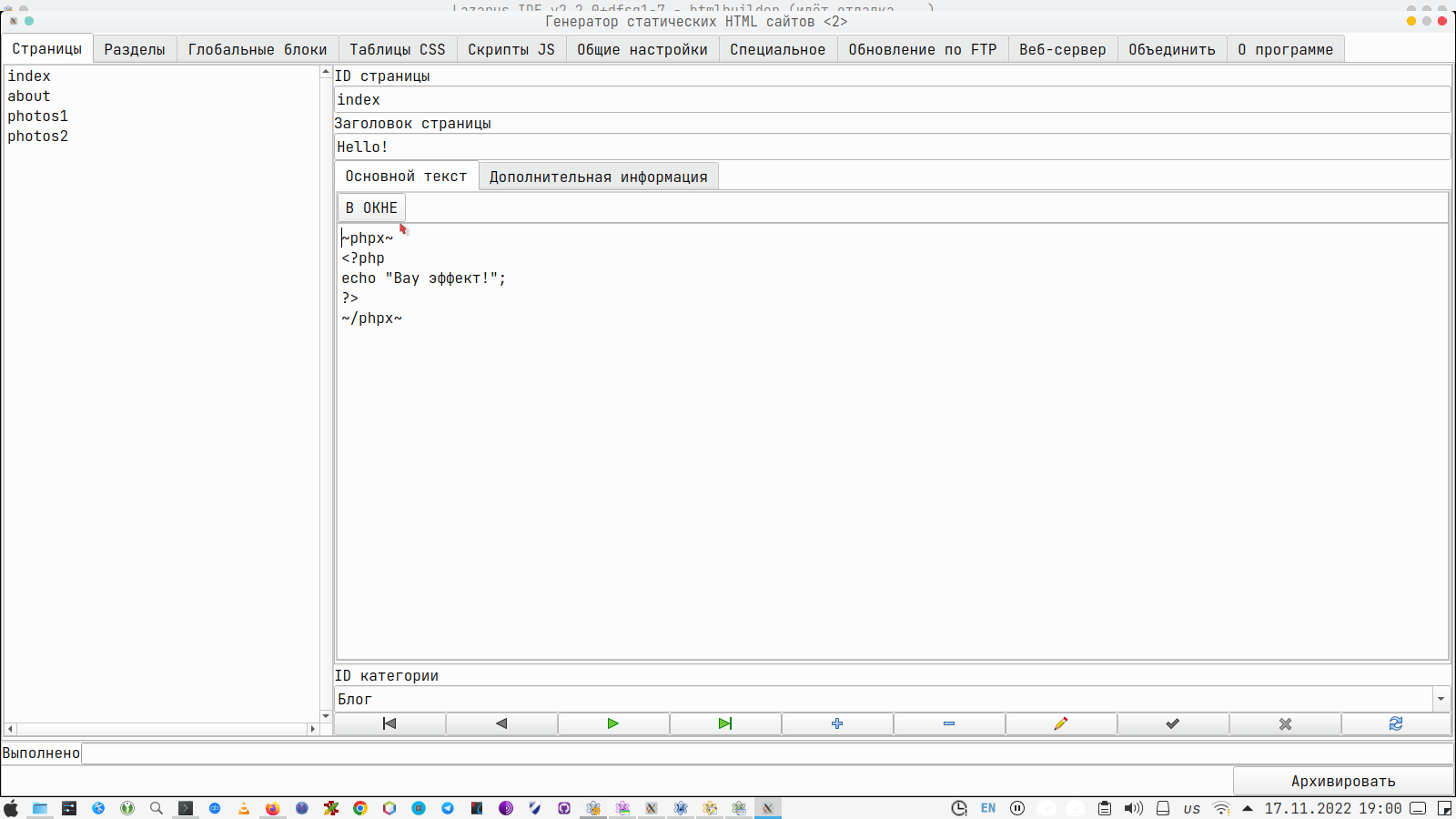Click the Архивировать button
Screen dimensions: 1456x819
[1342, 781]
